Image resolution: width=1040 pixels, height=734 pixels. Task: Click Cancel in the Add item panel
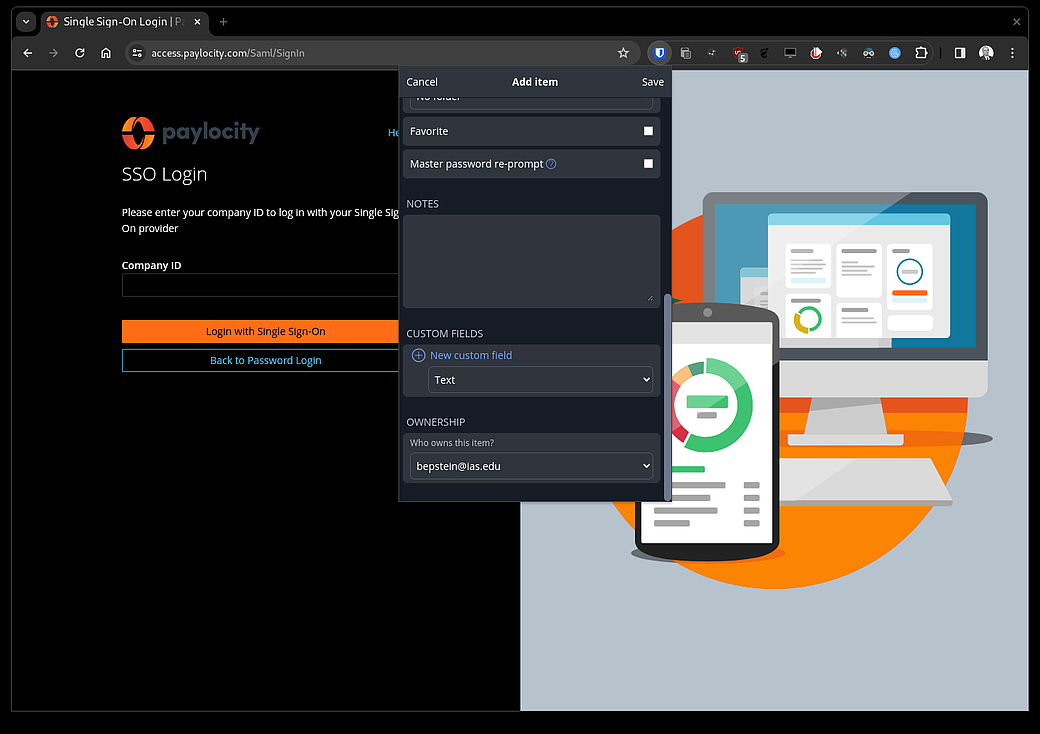(422, 82)
